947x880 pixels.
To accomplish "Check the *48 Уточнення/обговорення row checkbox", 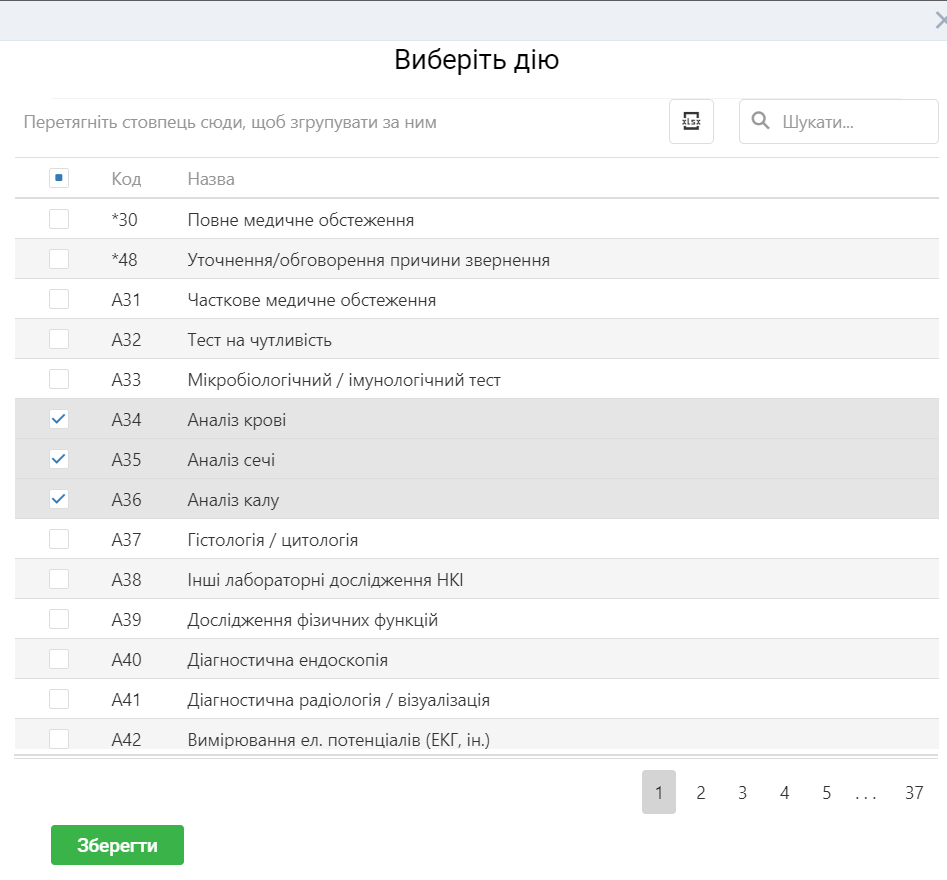I will coord(59,259).
